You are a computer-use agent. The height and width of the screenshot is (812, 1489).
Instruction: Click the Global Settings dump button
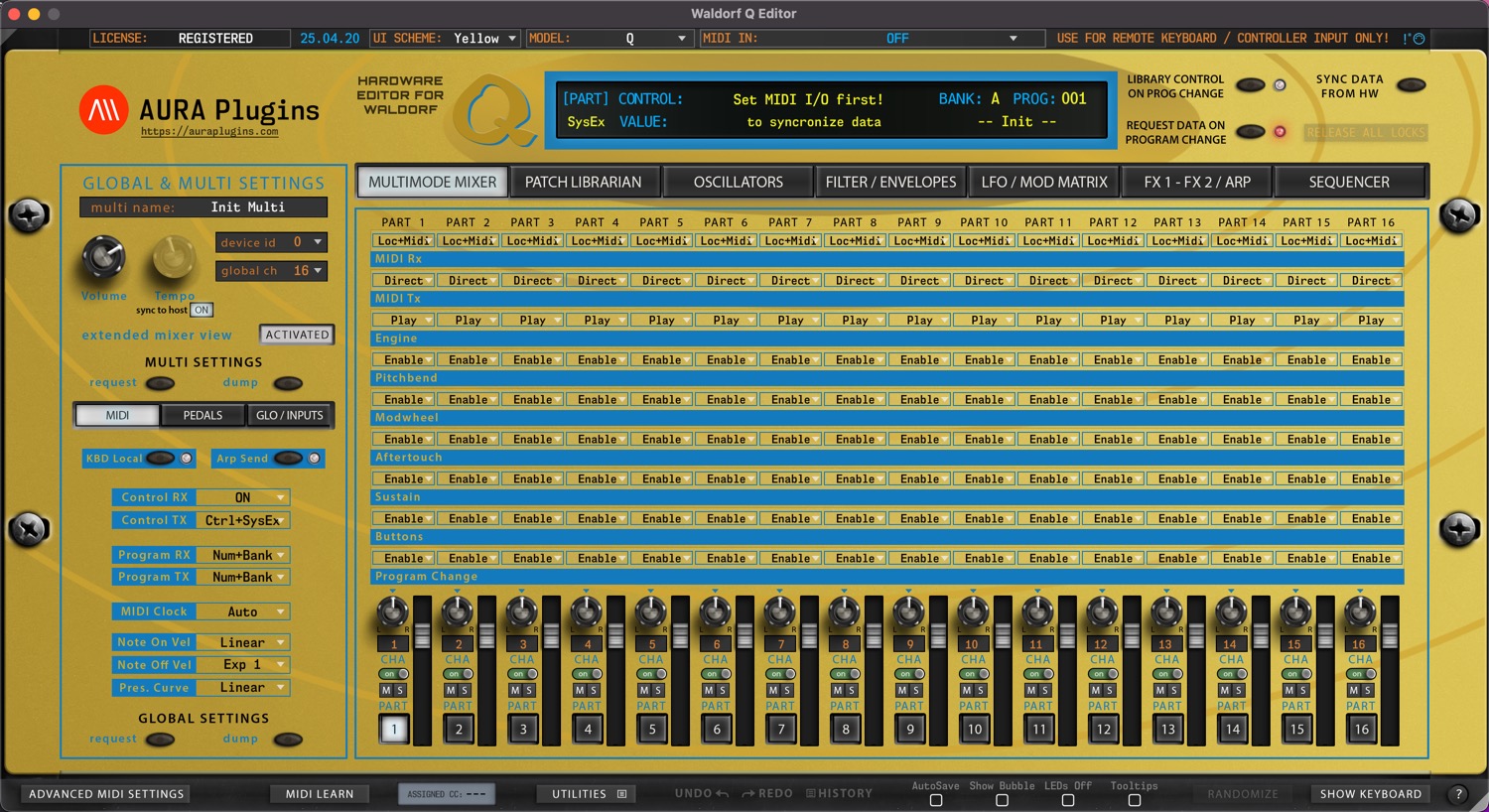(288, 740)
